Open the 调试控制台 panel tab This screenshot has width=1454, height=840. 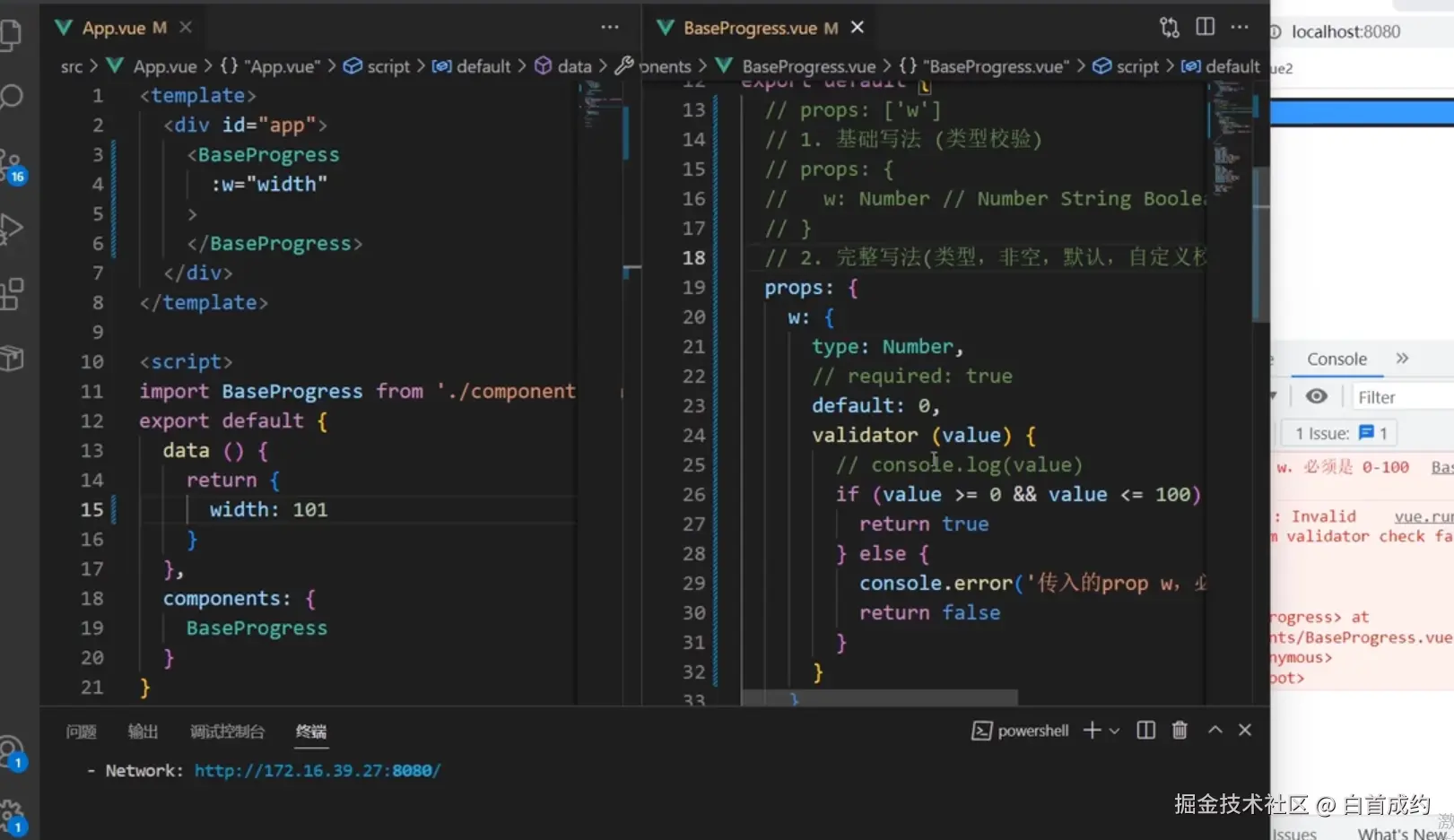(227, 732)
